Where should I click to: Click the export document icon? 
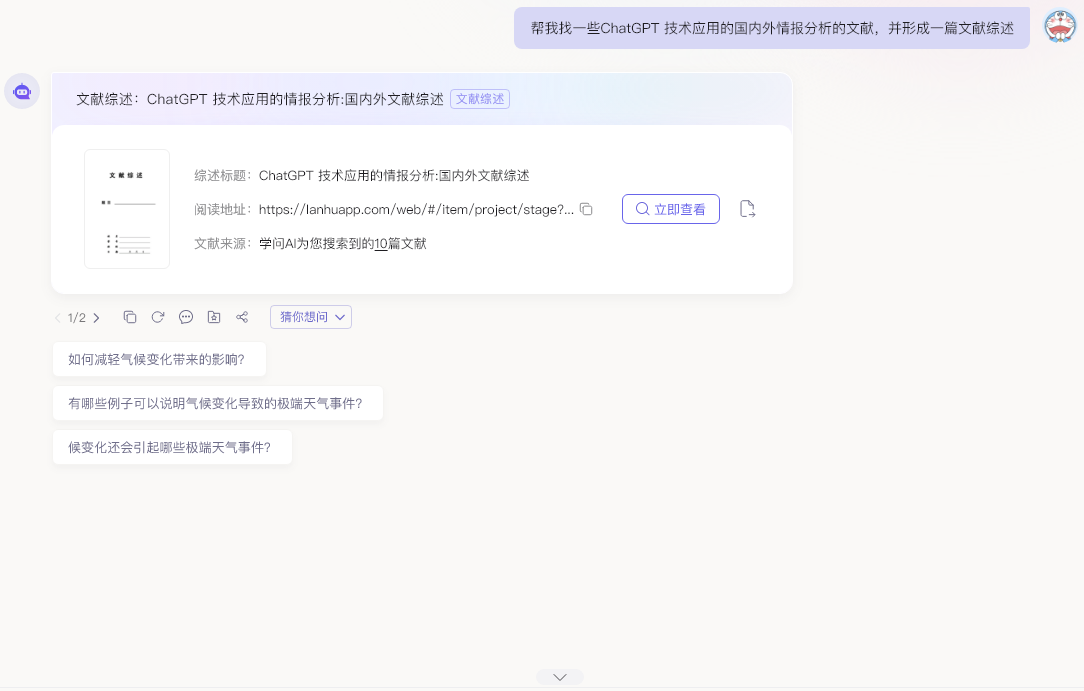pos(747,209)
